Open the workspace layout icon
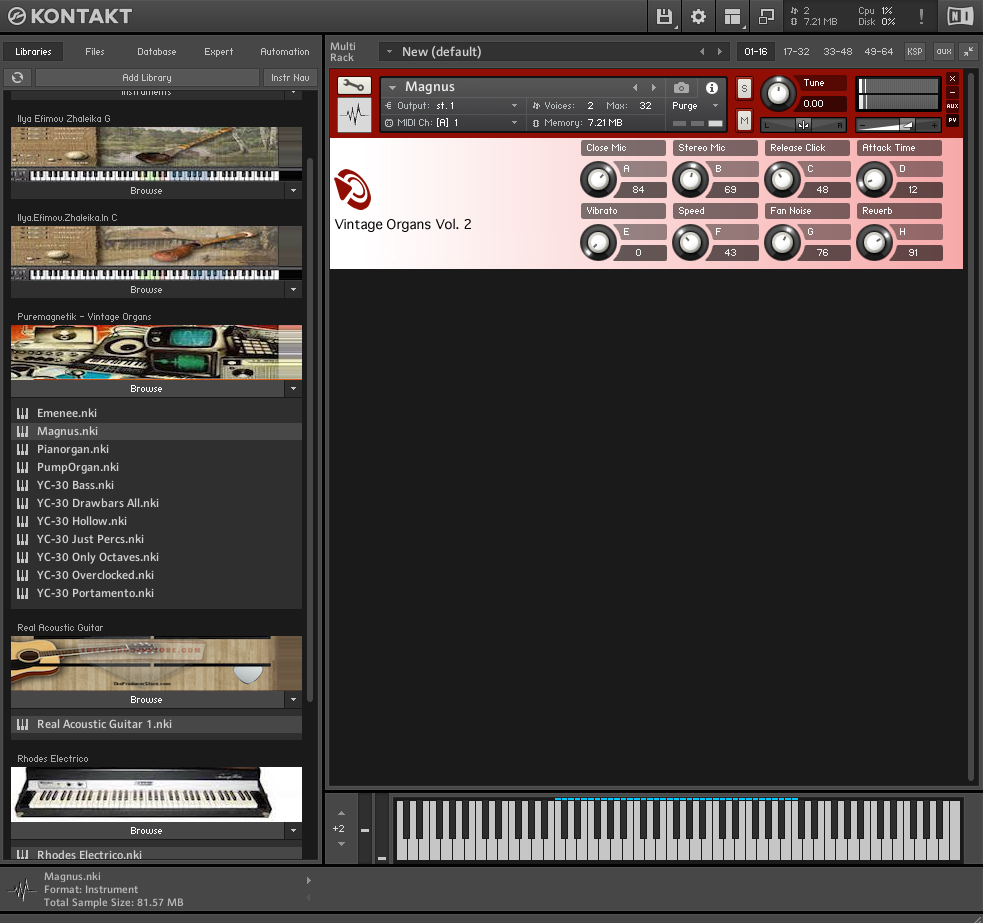This screenshot has width=983, height=923. [732, 16]
